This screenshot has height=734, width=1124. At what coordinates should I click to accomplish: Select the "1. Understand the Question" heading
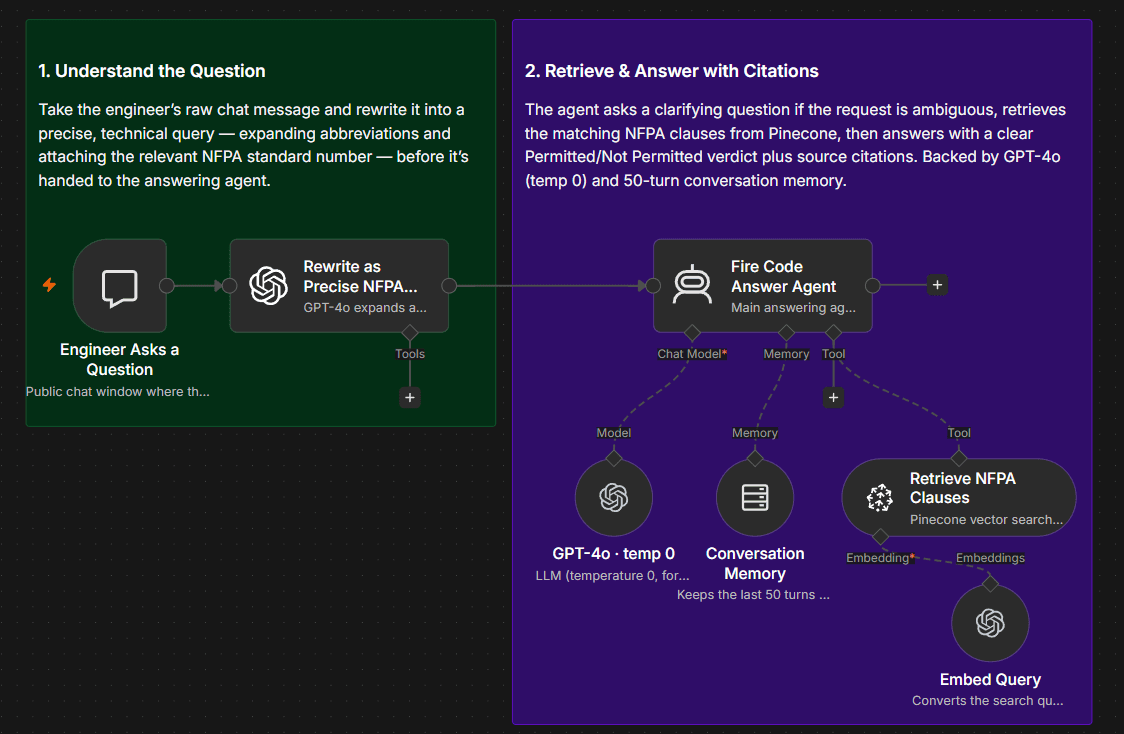click(152, 71)
